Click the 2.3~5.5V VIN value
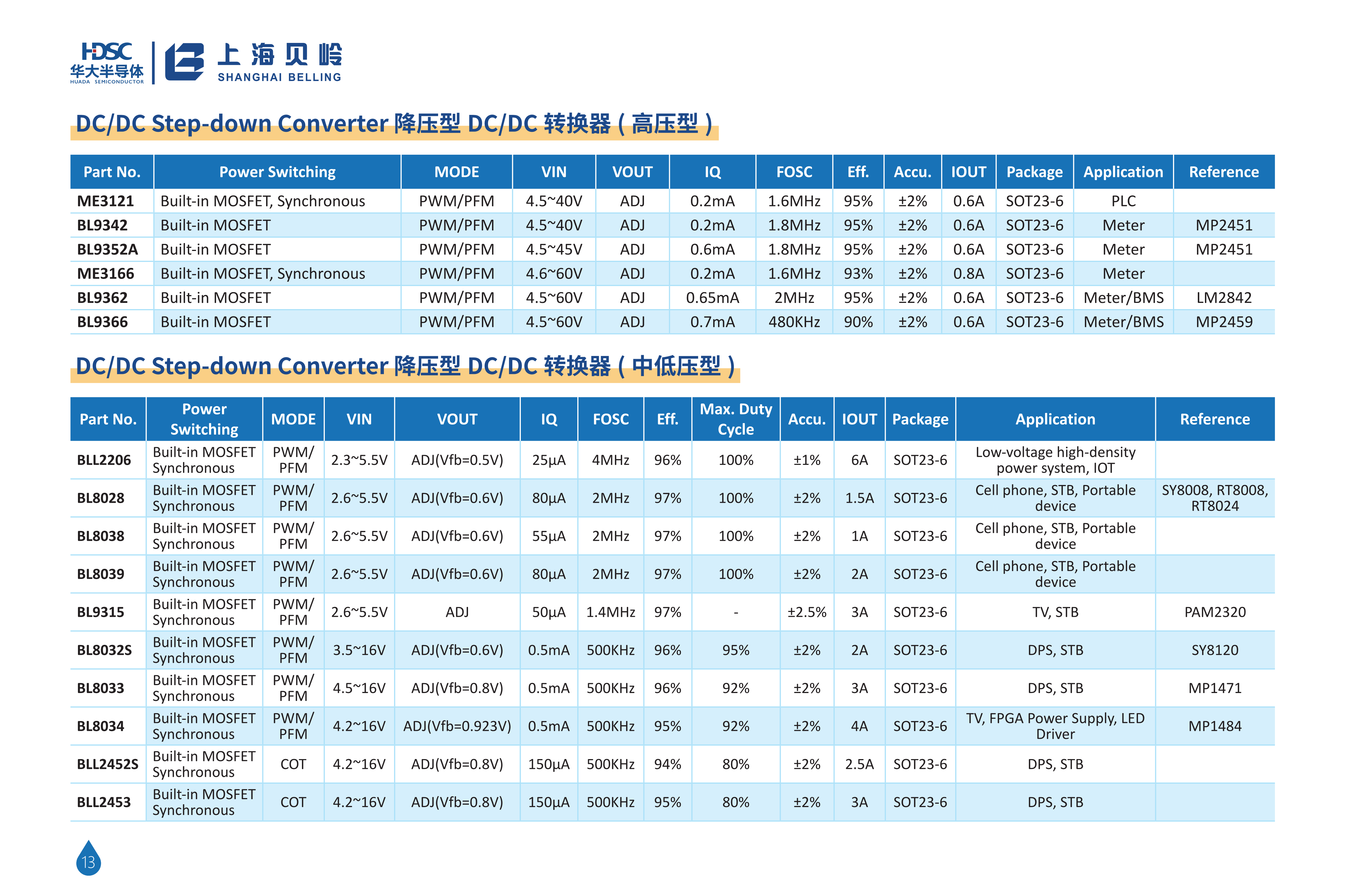This screenshot has width=1345, height=896. (x=359, y=460)
